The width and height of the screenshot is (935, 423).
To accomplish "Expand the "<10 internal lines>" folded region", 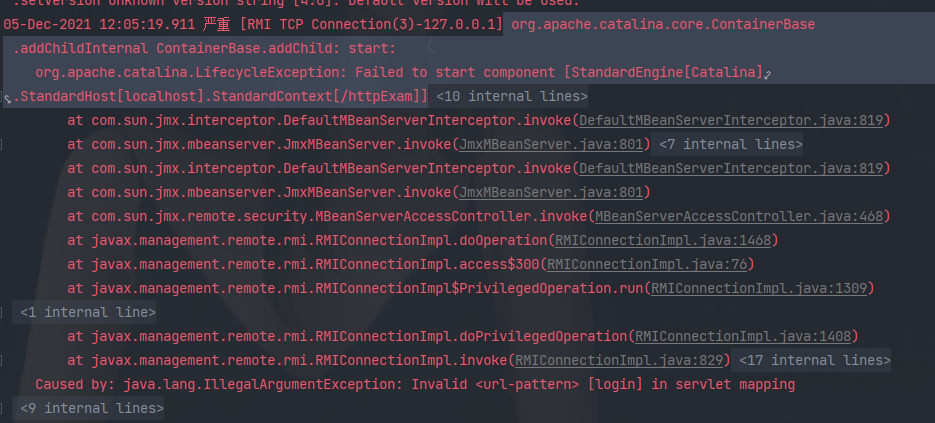I will [512, 97].
